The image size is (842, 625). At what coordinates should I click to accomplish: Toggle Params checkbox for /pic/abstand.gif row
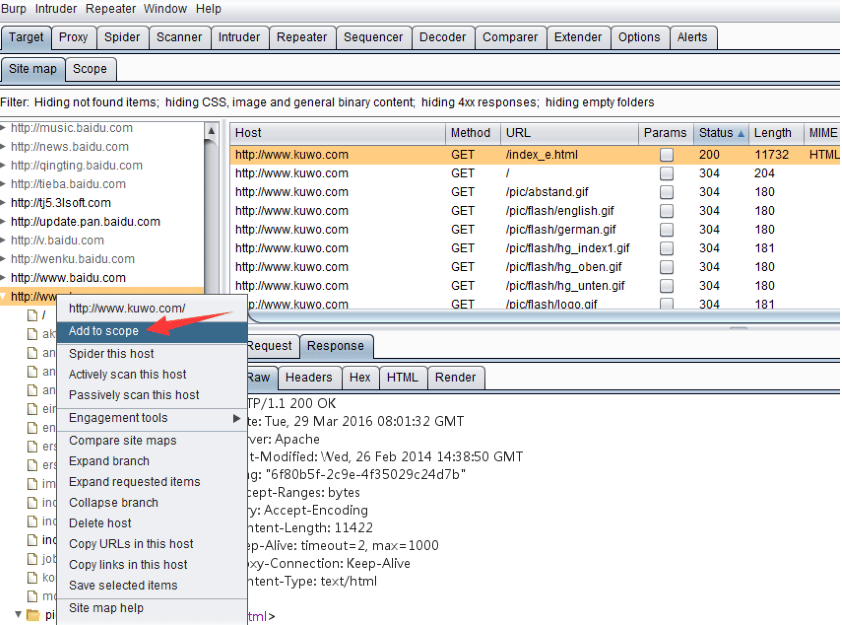click(666, 192)
